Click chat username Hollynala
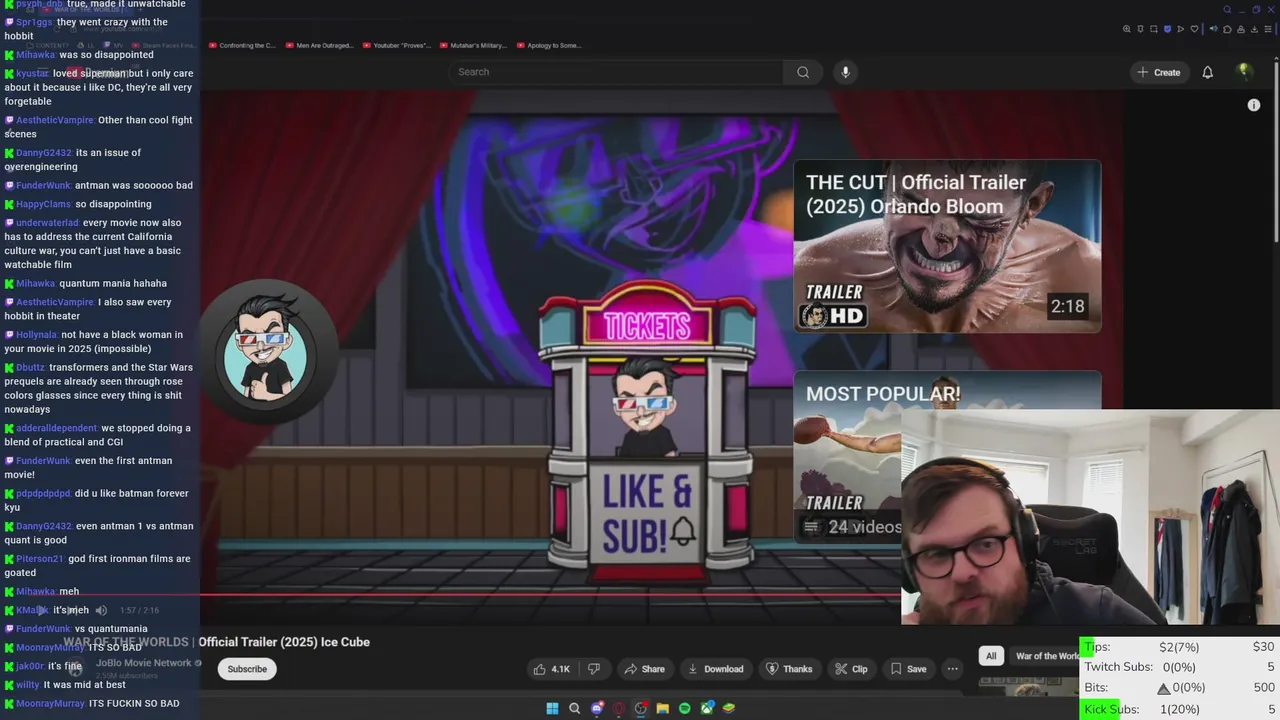1280x720 pixels. pos(36,335)
